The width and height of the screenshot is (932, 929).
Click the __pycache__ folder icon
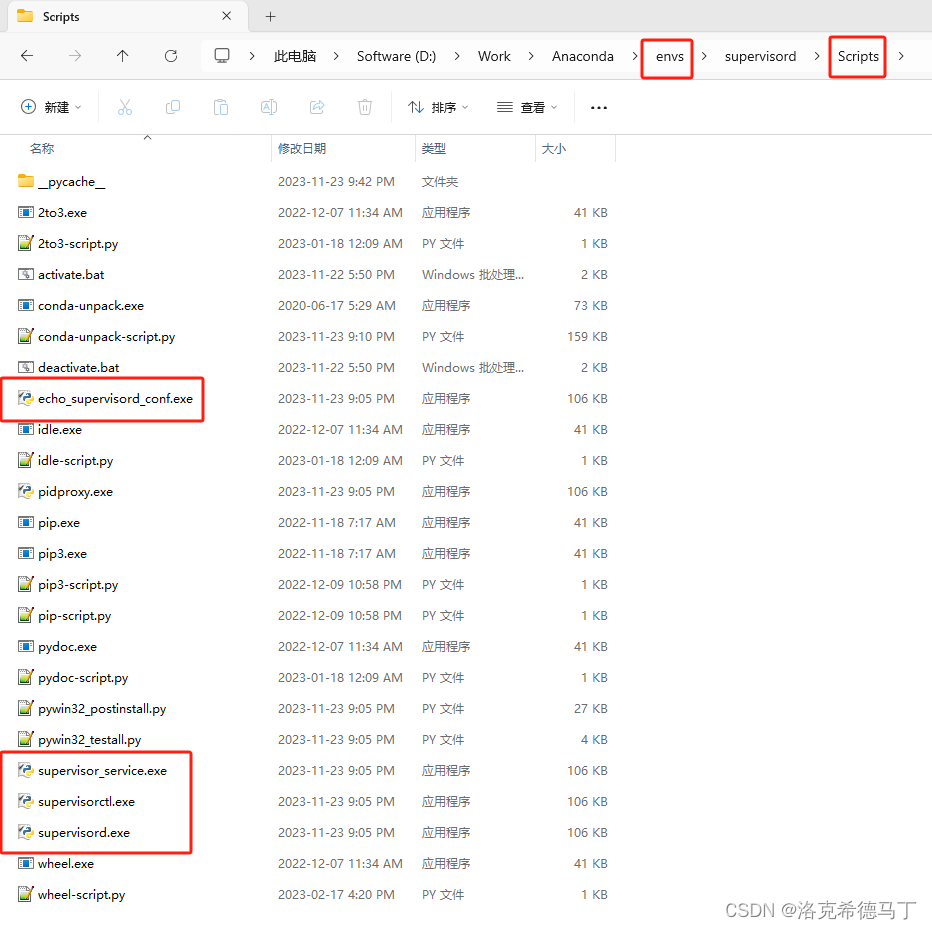[26, 181]
